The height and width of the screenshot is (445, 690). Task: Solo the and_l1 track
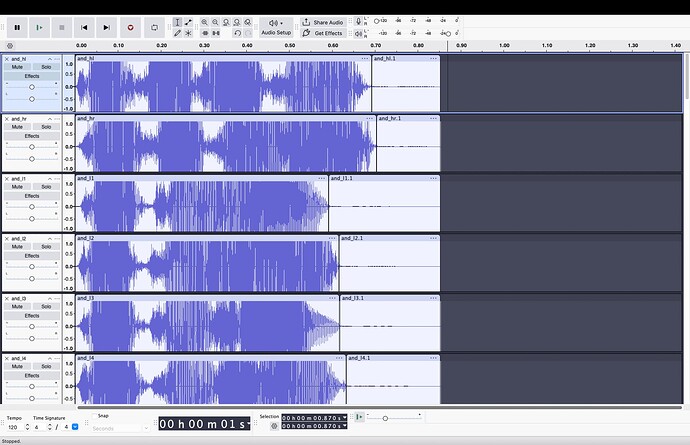pyautogui.click(x=46, y=187)
